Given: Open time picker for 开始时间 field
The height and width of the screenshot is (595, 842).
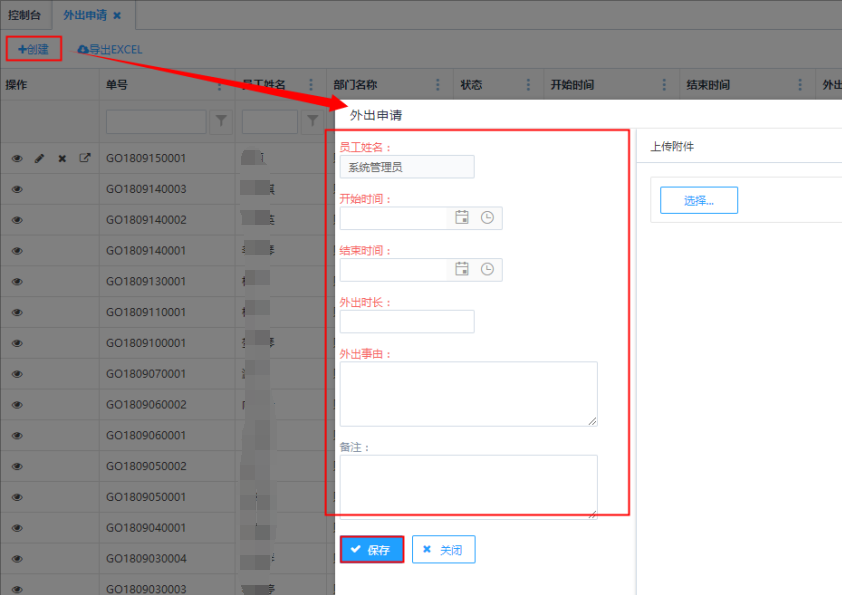Looking at the screenshot, I should pos(487,217).
